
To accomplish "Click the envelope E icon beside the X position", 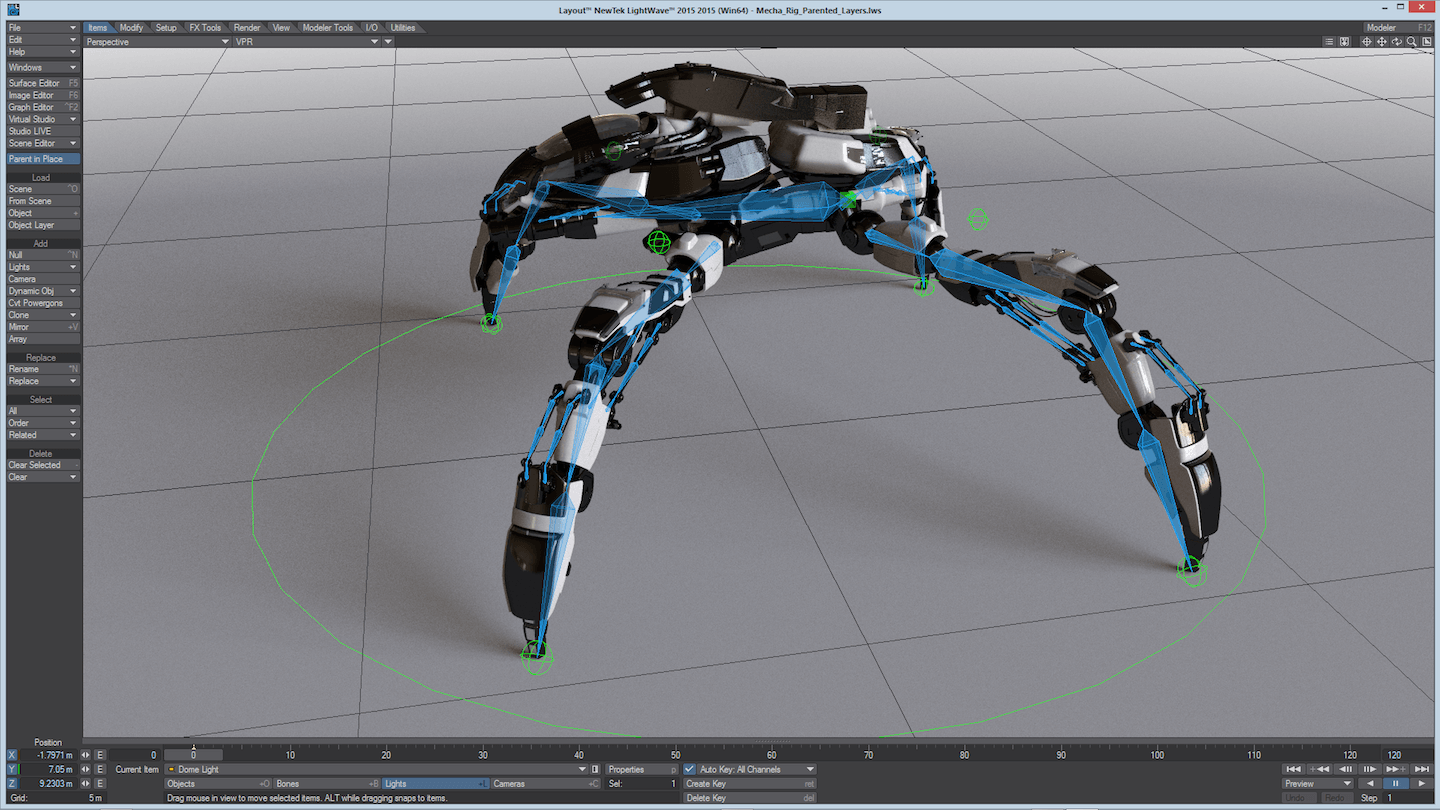I will [x=99, y=754].
